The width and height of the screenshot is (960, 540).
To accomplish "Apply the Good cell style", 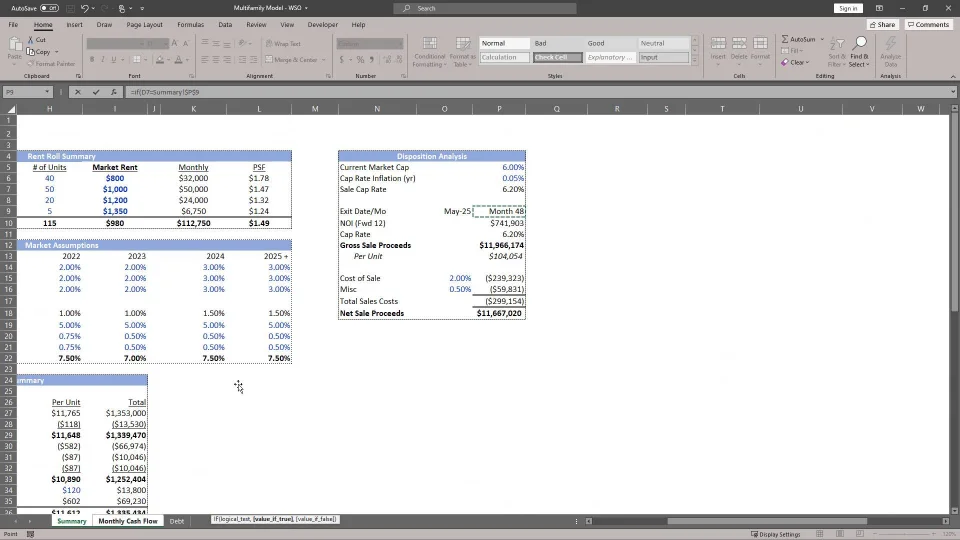I will tap(610, 43).
